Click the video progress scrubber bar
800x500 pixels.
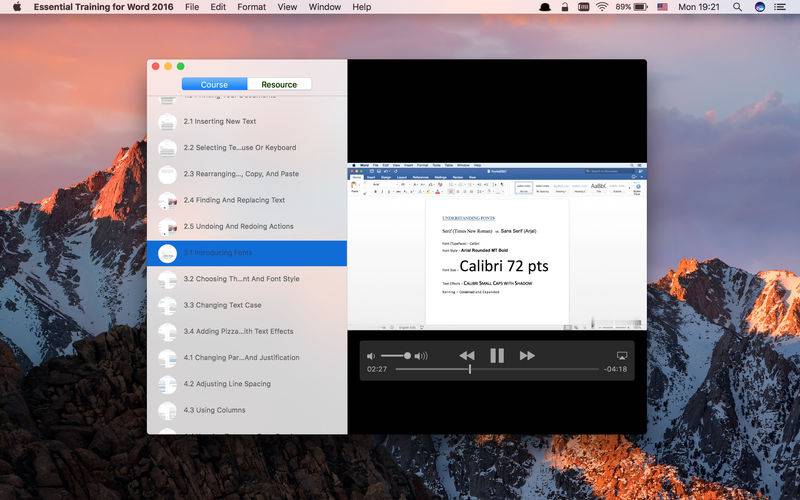pos(497,369)
